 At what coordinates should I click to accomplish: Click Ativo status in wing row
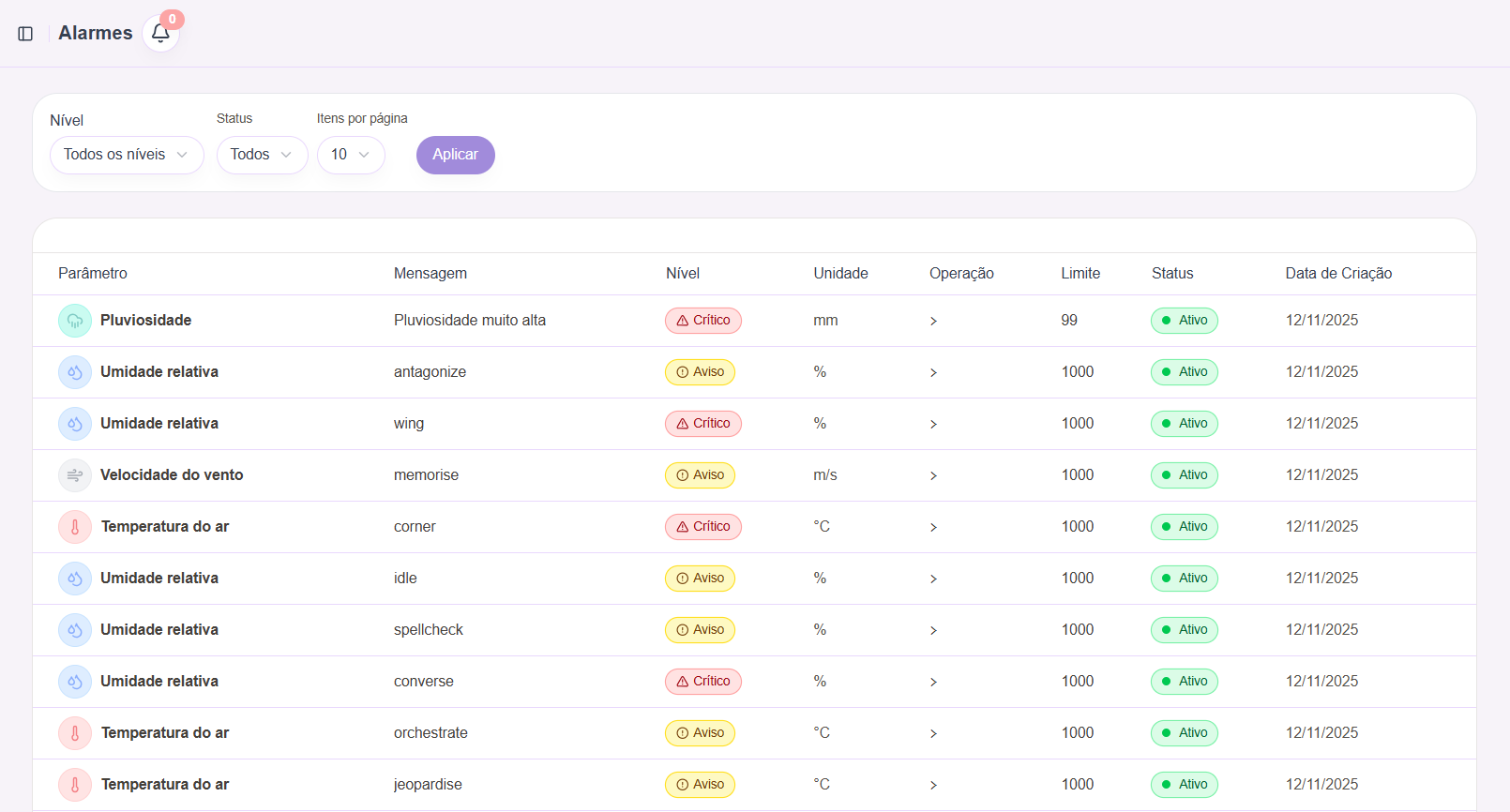point(1185,424)
